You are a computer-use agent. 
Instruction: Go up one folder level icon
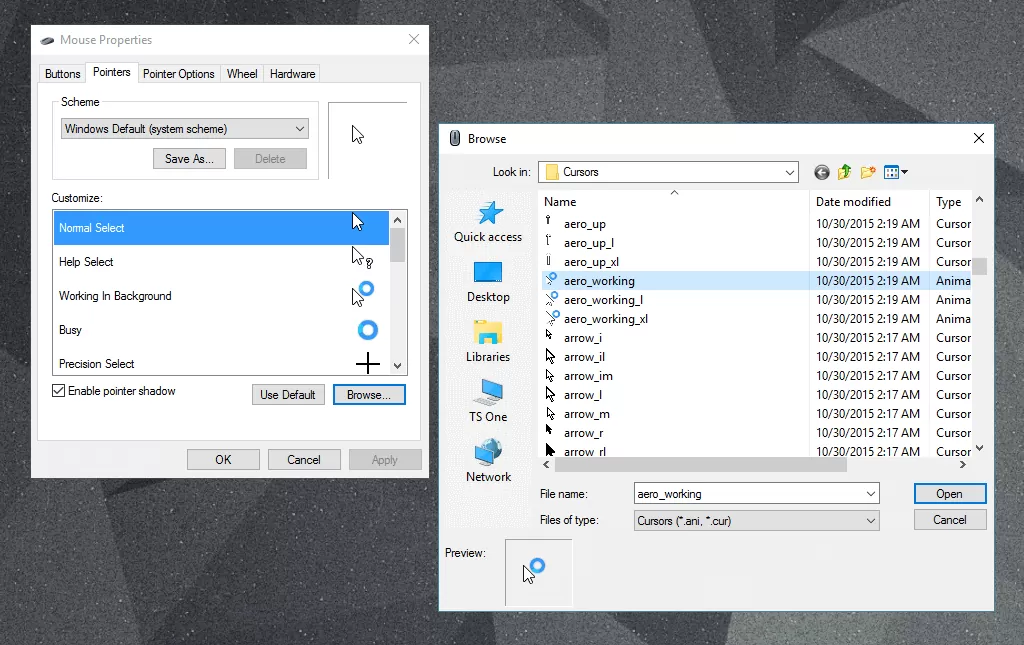[x=845, y=172]
